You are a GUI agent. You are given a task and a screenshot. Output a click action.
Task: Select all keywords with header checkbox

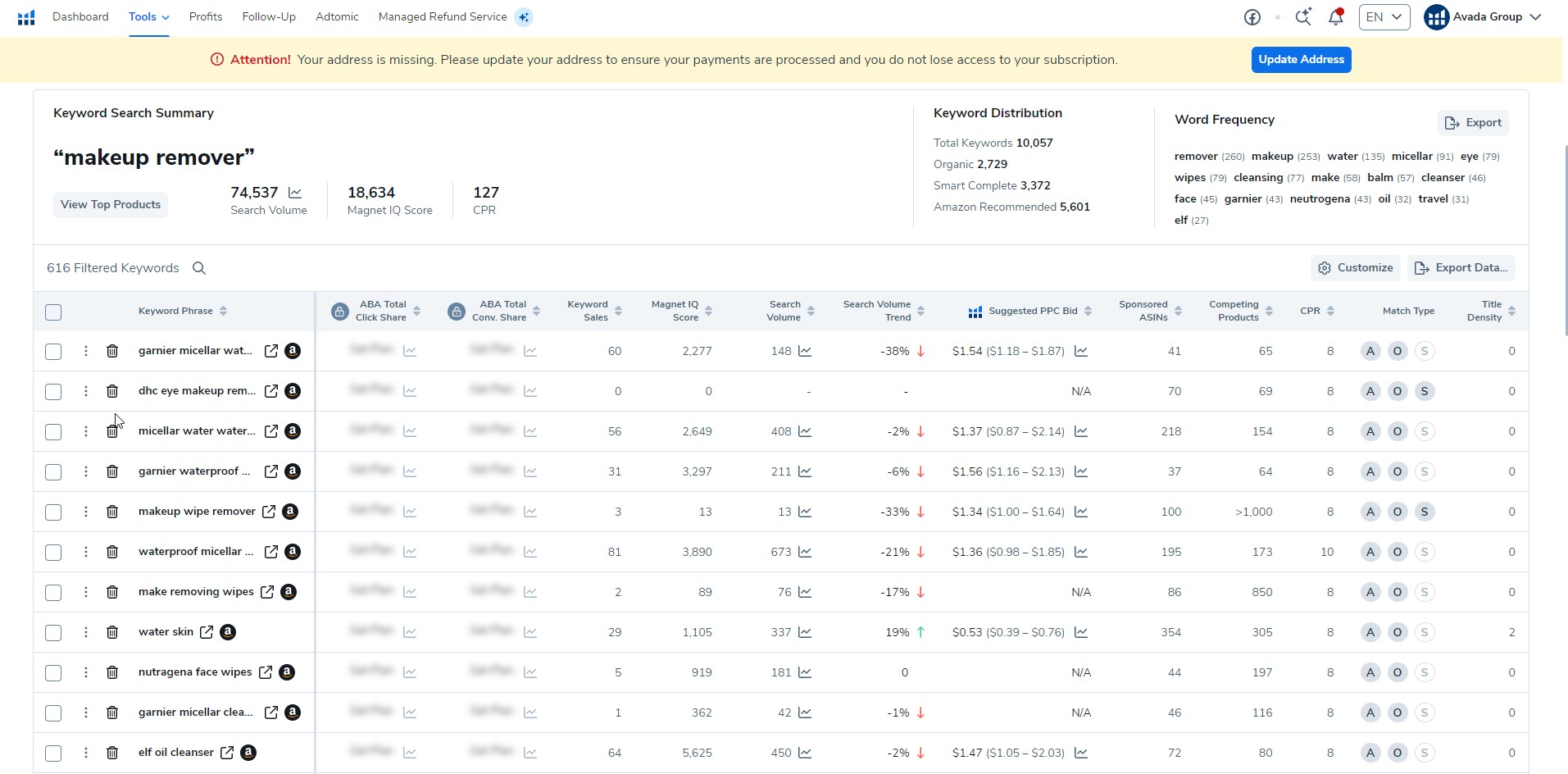pos(53,312)
